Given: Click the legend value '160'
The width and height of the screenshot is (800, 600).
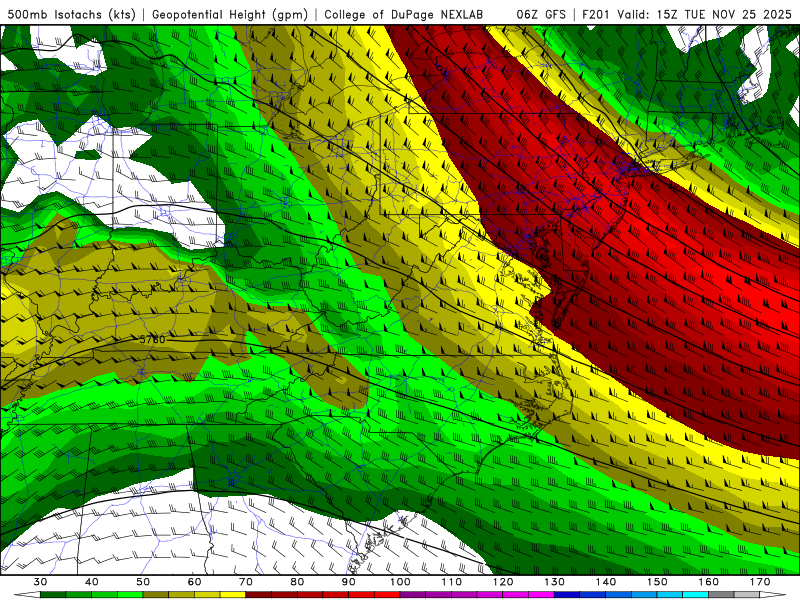Looking at the screenshot, I should tap(709, 582).
